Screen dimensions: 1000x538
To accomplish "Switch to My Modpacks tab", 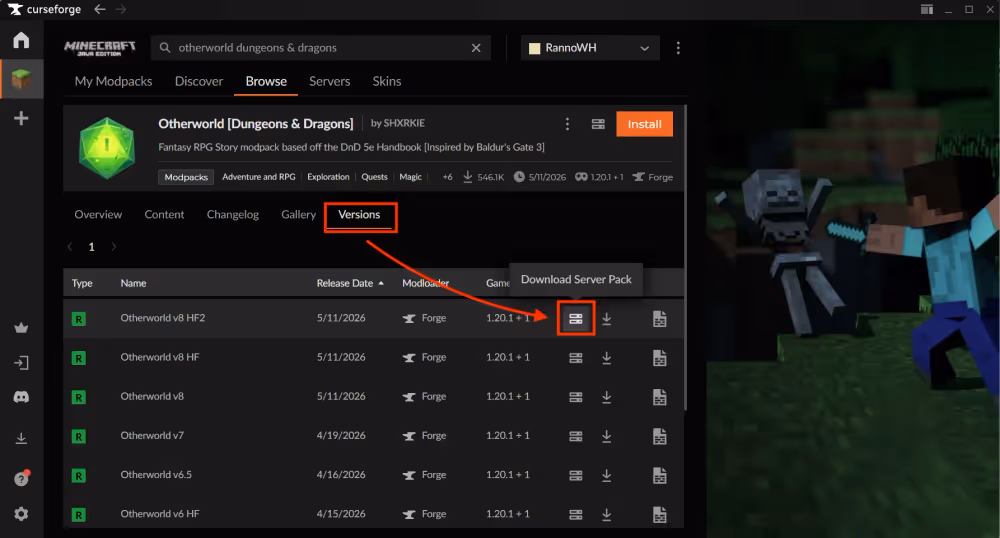I will pos(114,82).
